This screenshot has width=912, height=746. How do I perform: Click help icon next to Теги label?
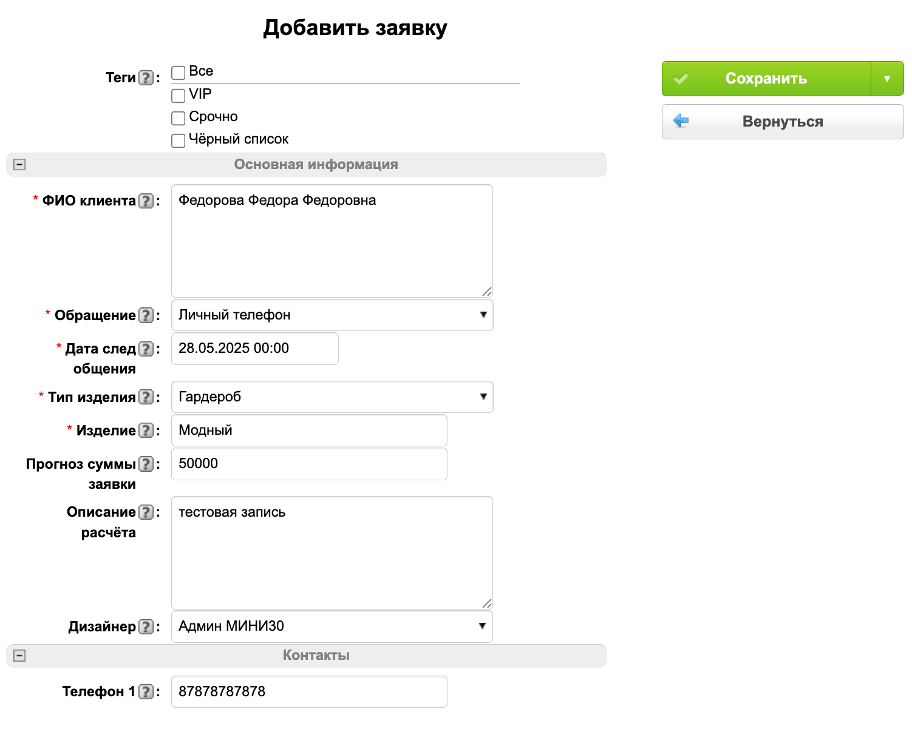point(146,77)
